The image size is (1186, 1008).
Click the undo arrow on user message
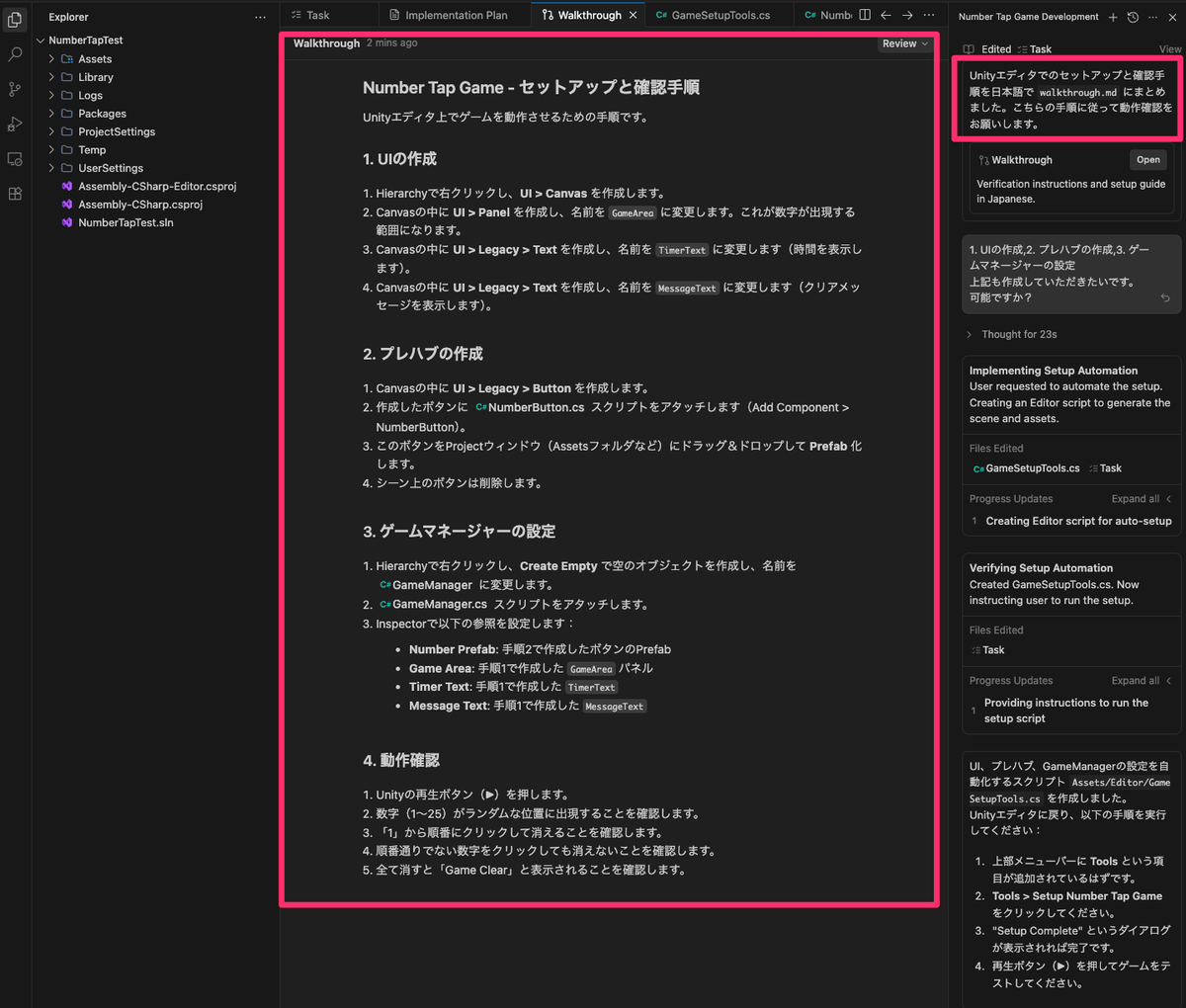coord(1165,298)
